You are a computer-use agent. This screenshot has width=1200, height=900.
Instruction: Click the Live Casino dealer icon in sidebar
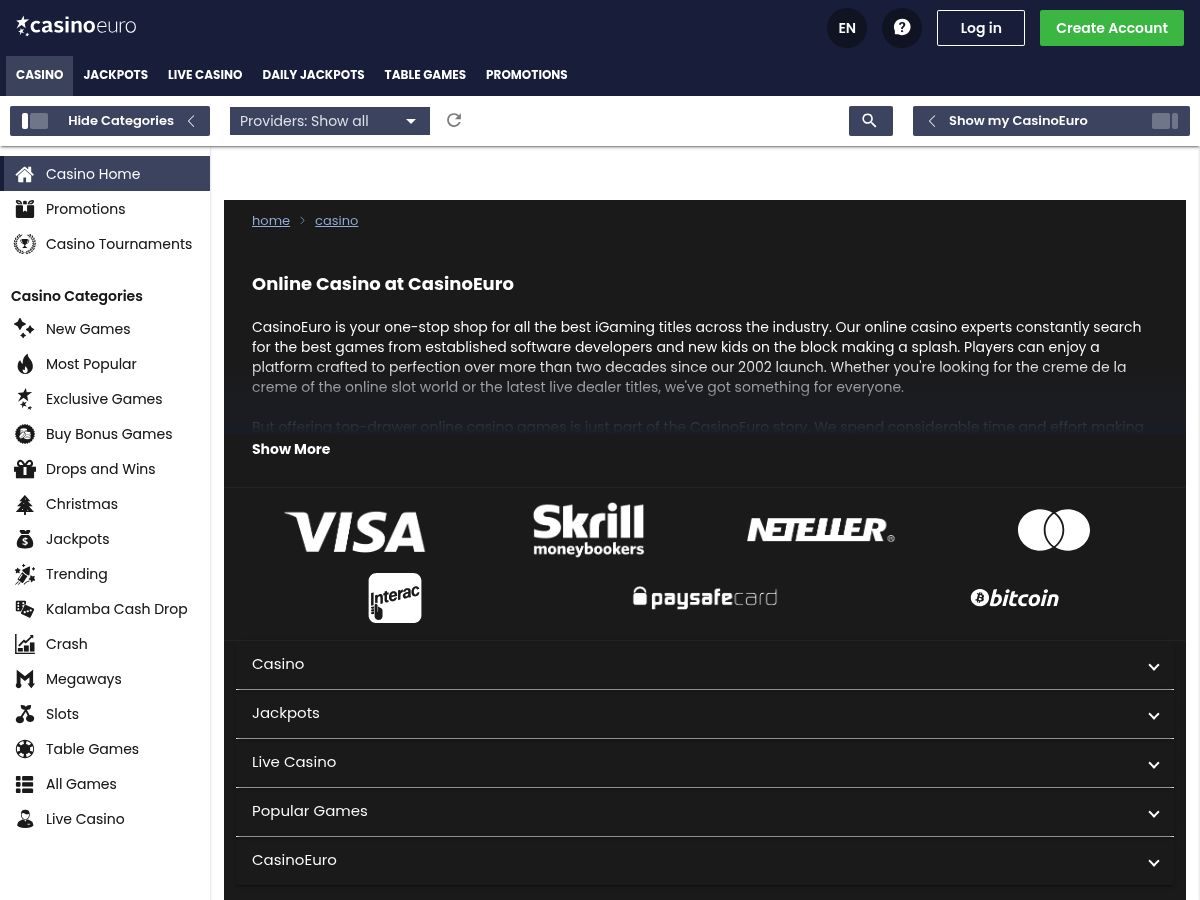25,819
